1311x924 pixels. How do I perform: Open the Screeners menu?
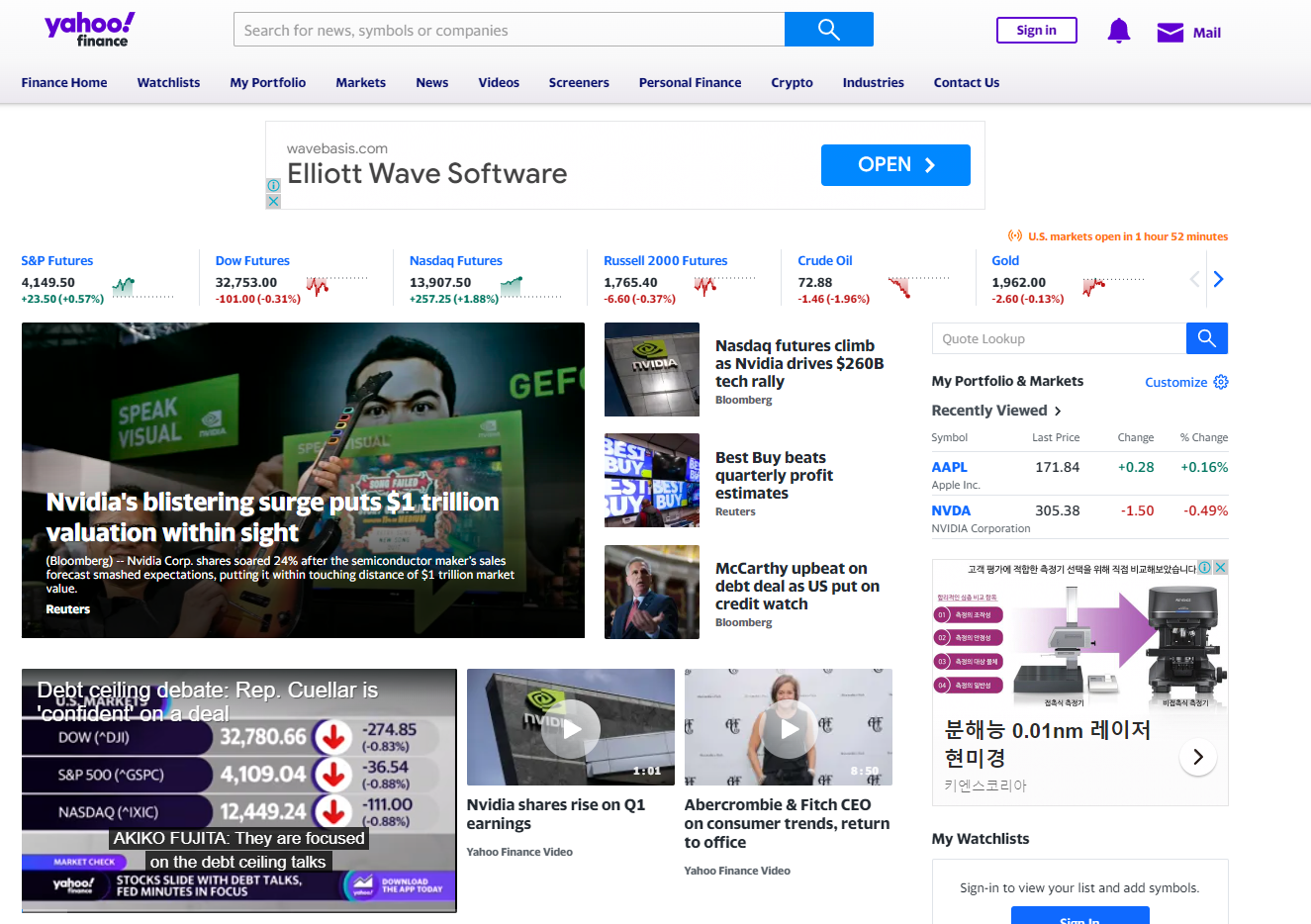tap(579, 82)
